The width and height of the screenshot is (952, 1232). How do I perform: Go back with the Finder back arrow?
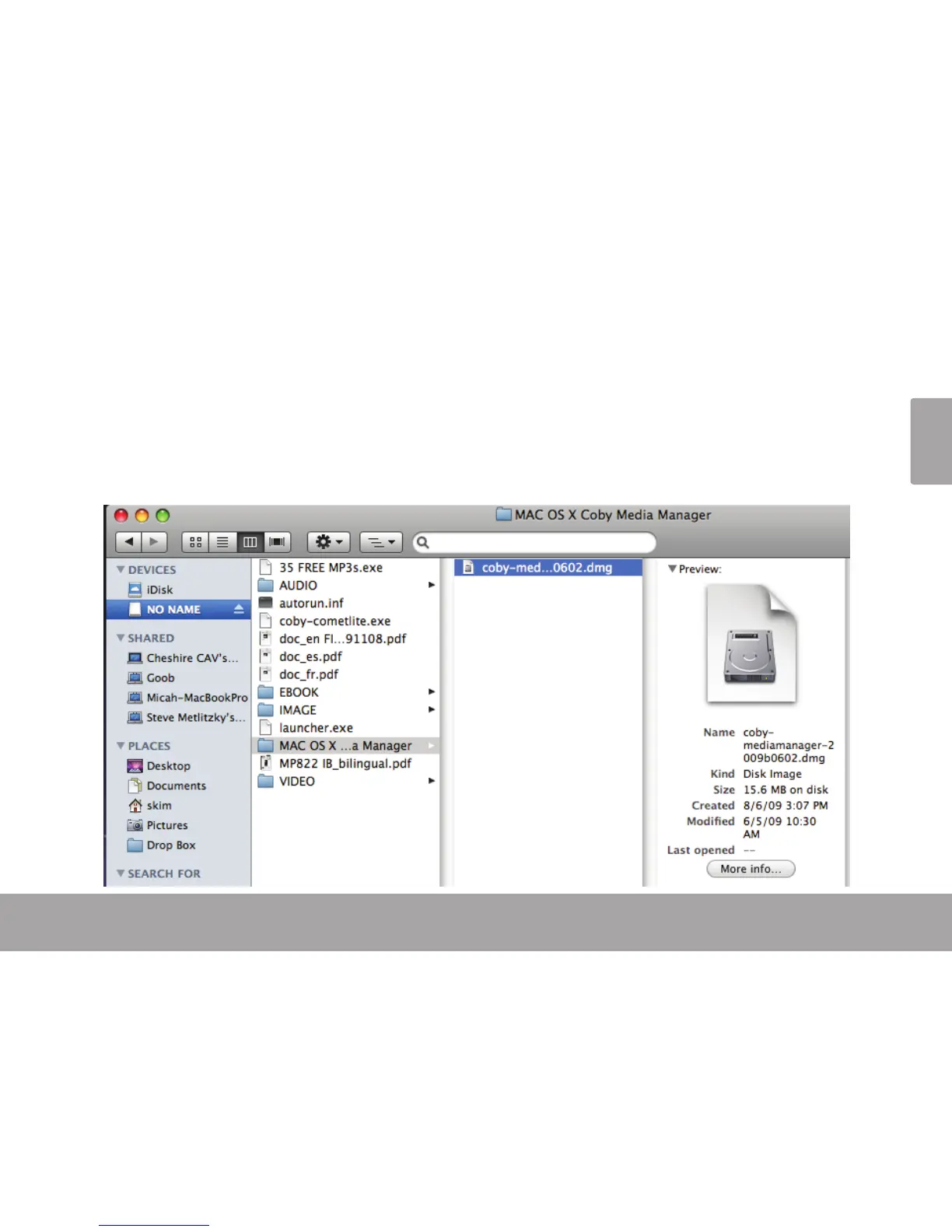click(129, 542)
